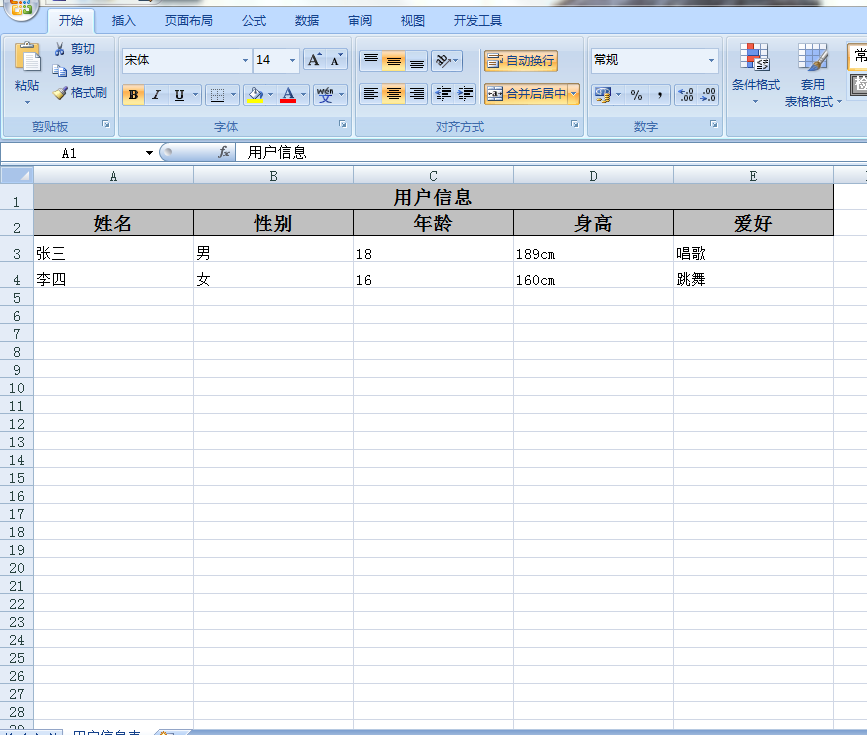Expand the fill color dropdown arrow

coord(270,95)
